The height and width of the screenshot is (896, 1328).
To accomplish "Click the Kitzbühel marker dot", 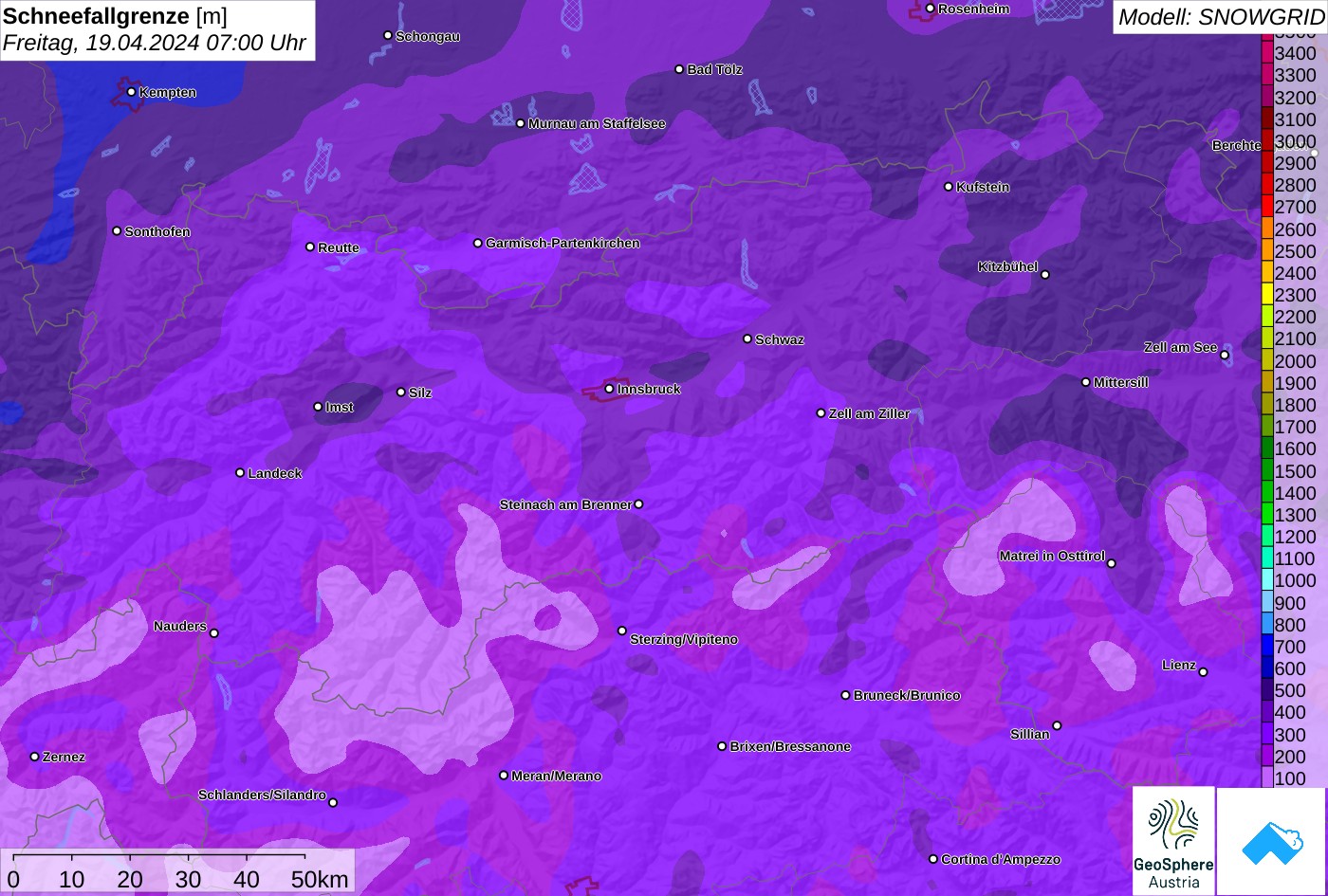I will click(1045, 275).
